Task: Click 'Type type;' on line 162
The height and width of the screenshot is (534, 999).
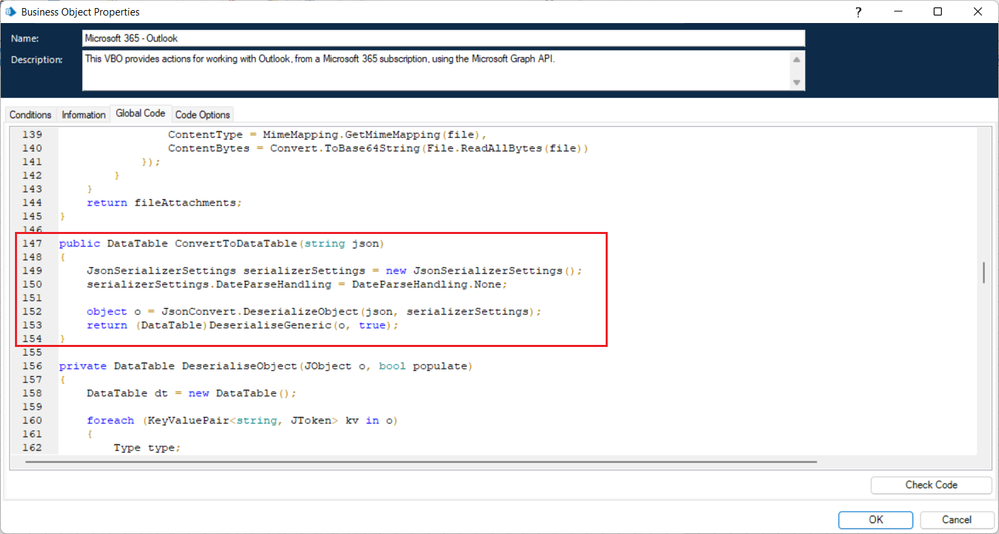Action: [x=147, y=448]
